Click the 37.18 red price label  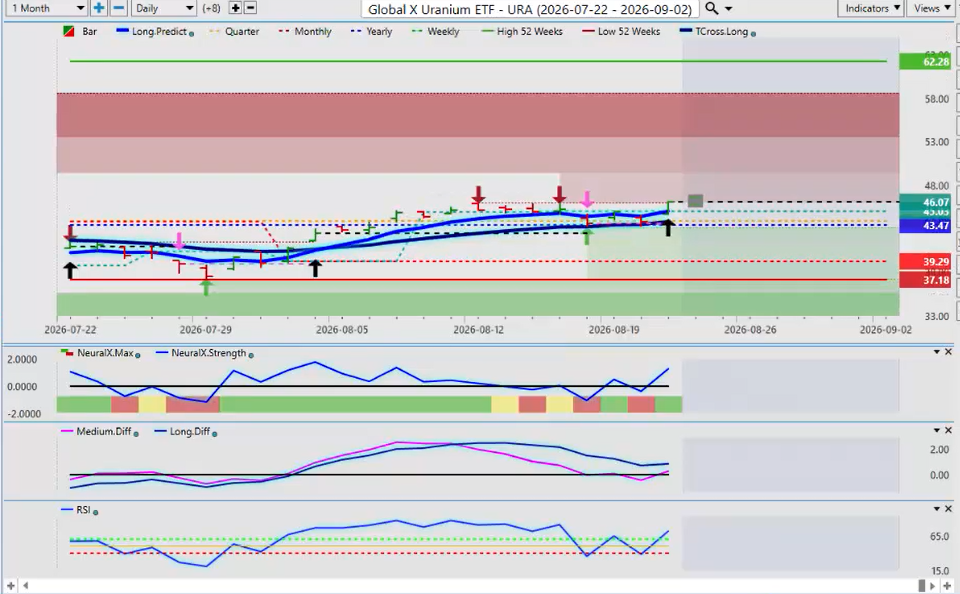(x=925, y=280)
